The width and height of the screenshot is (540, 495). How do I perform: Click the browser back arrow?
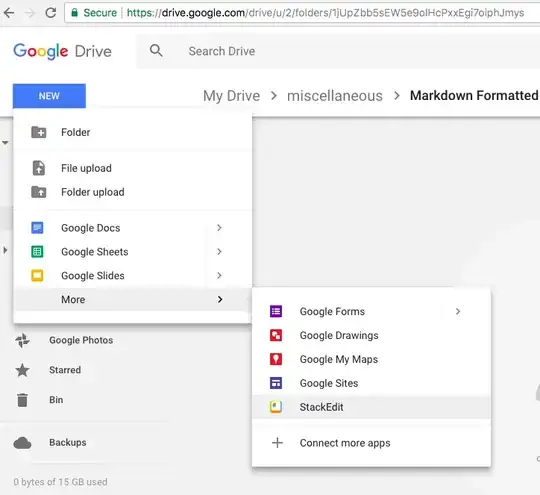[x=9, y=13]
